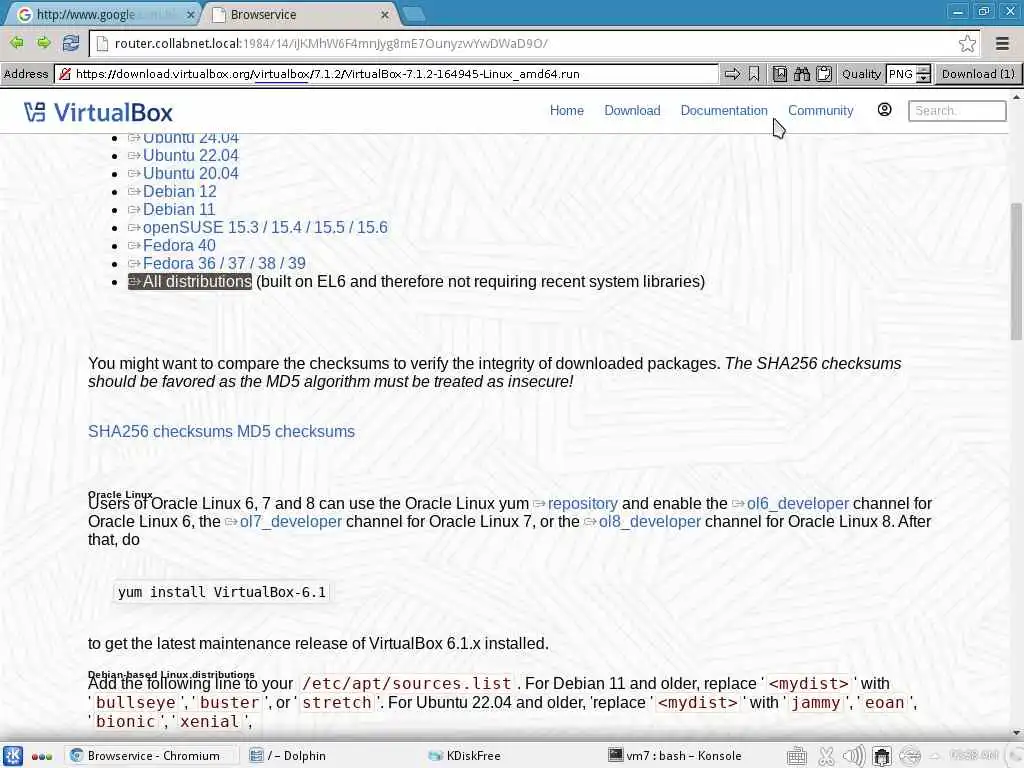Click the binoculars find icon

802,74
